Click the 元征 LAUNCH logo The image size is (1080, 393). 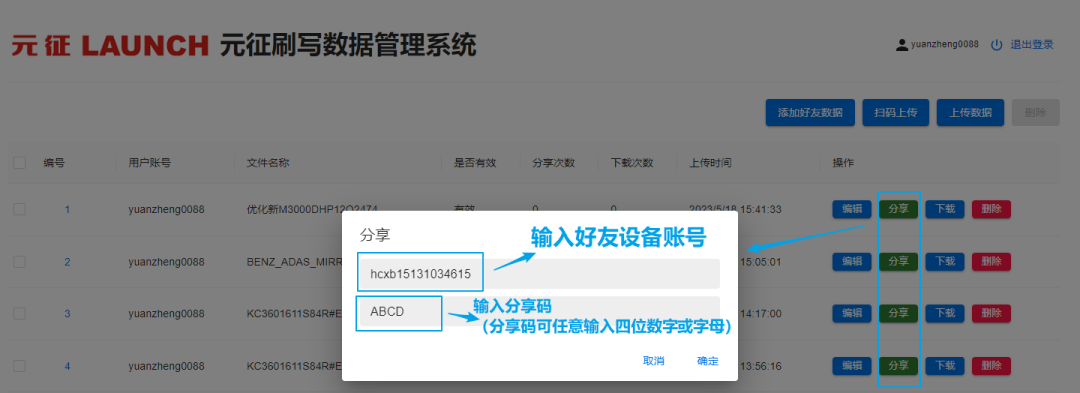coord(110,46)
